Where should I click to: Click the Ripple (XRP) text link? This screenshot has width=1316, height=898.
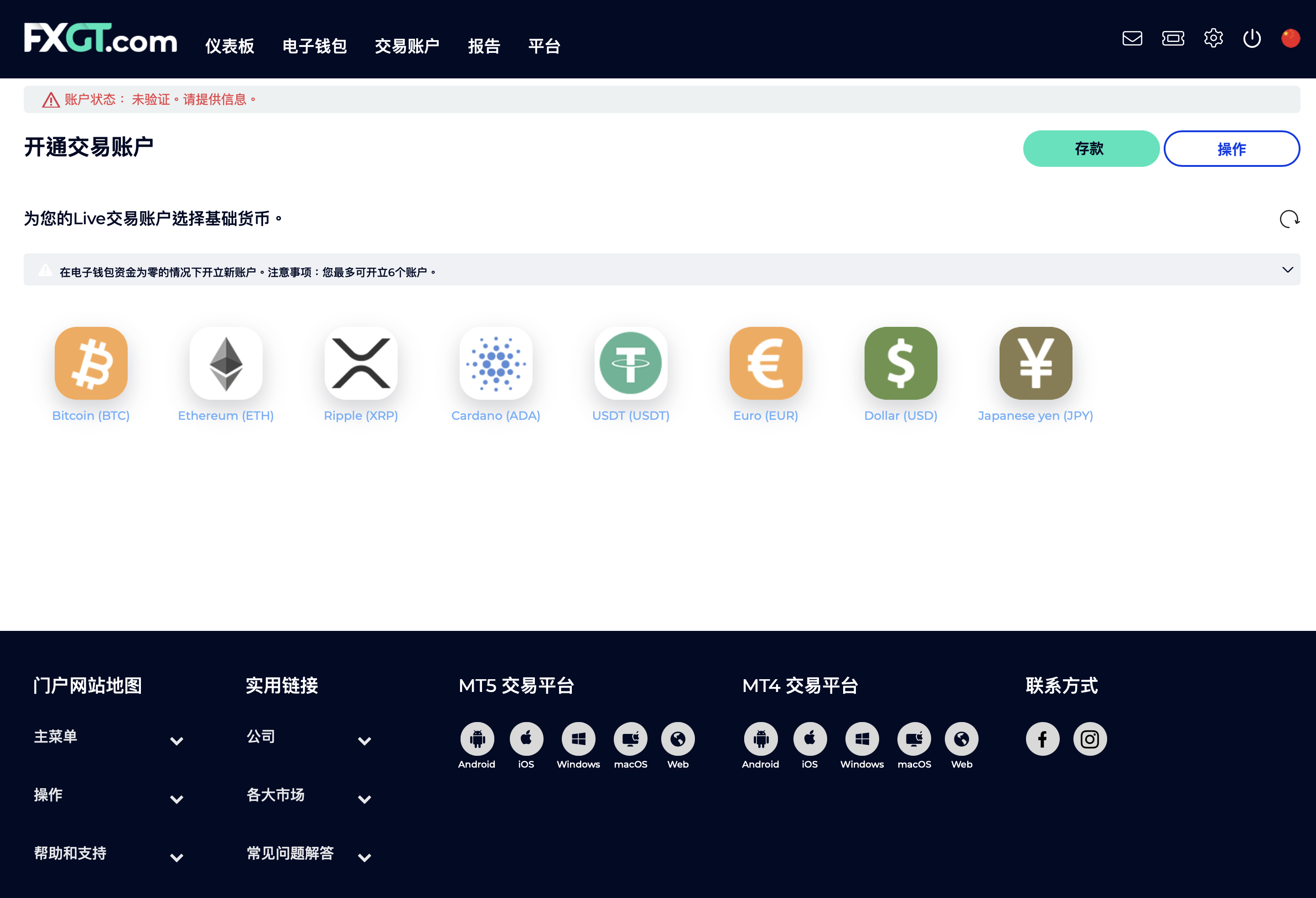pos(361,416)
